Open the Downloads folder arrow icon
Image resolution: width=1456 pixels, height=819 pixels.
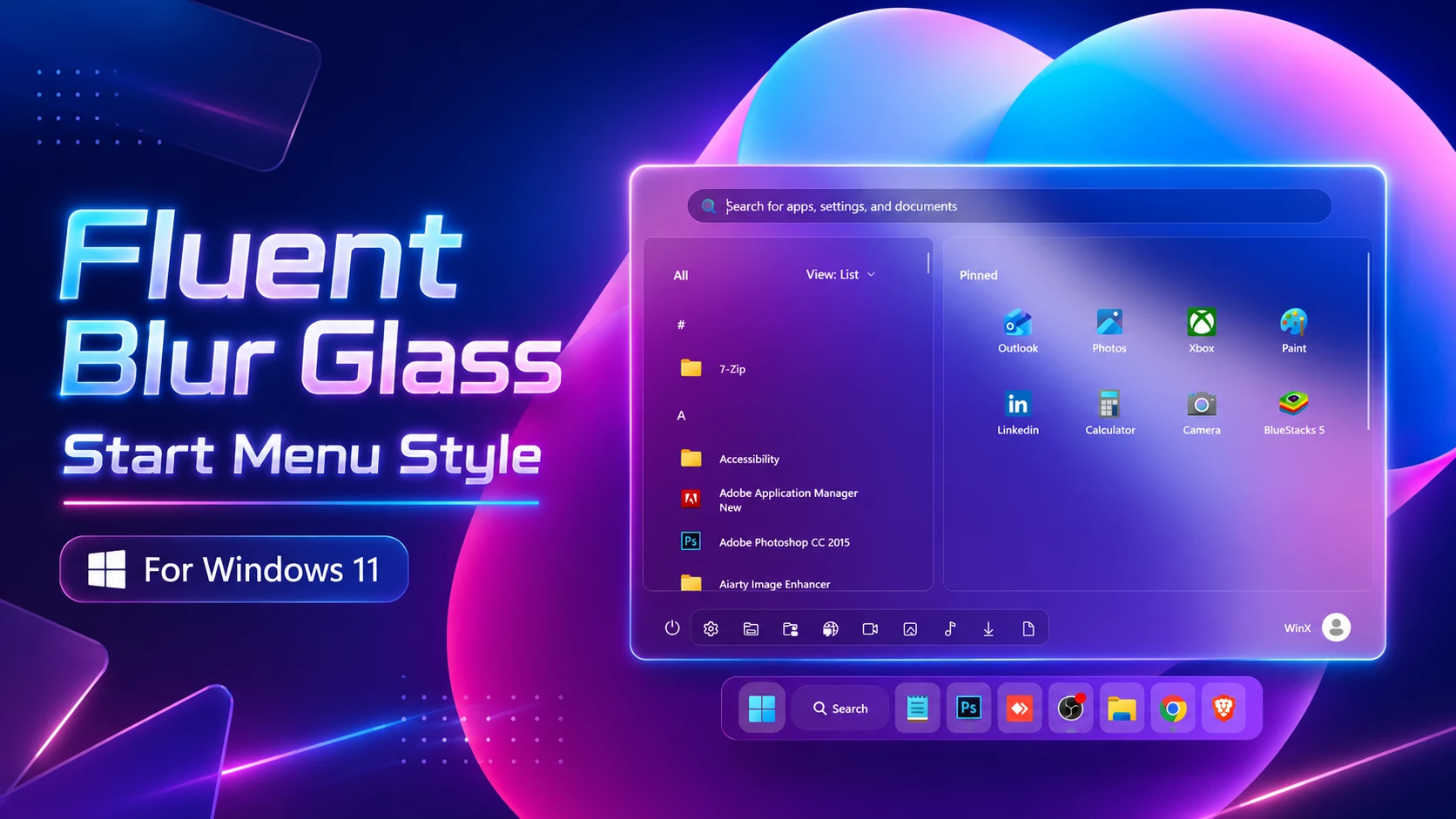click(988, 628)
